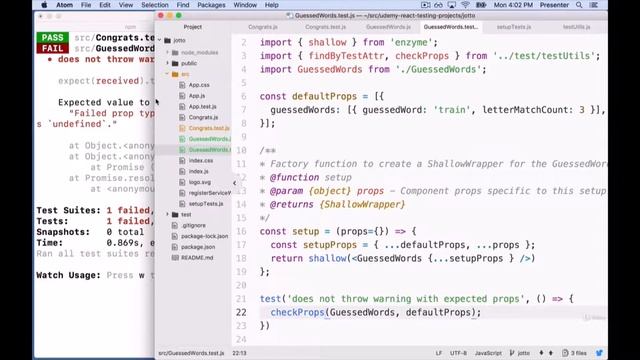Image resolution: width=640 pixels, height=360 pixels.
Task: Click the file icon beside package.json
Action: coord(175,247)
